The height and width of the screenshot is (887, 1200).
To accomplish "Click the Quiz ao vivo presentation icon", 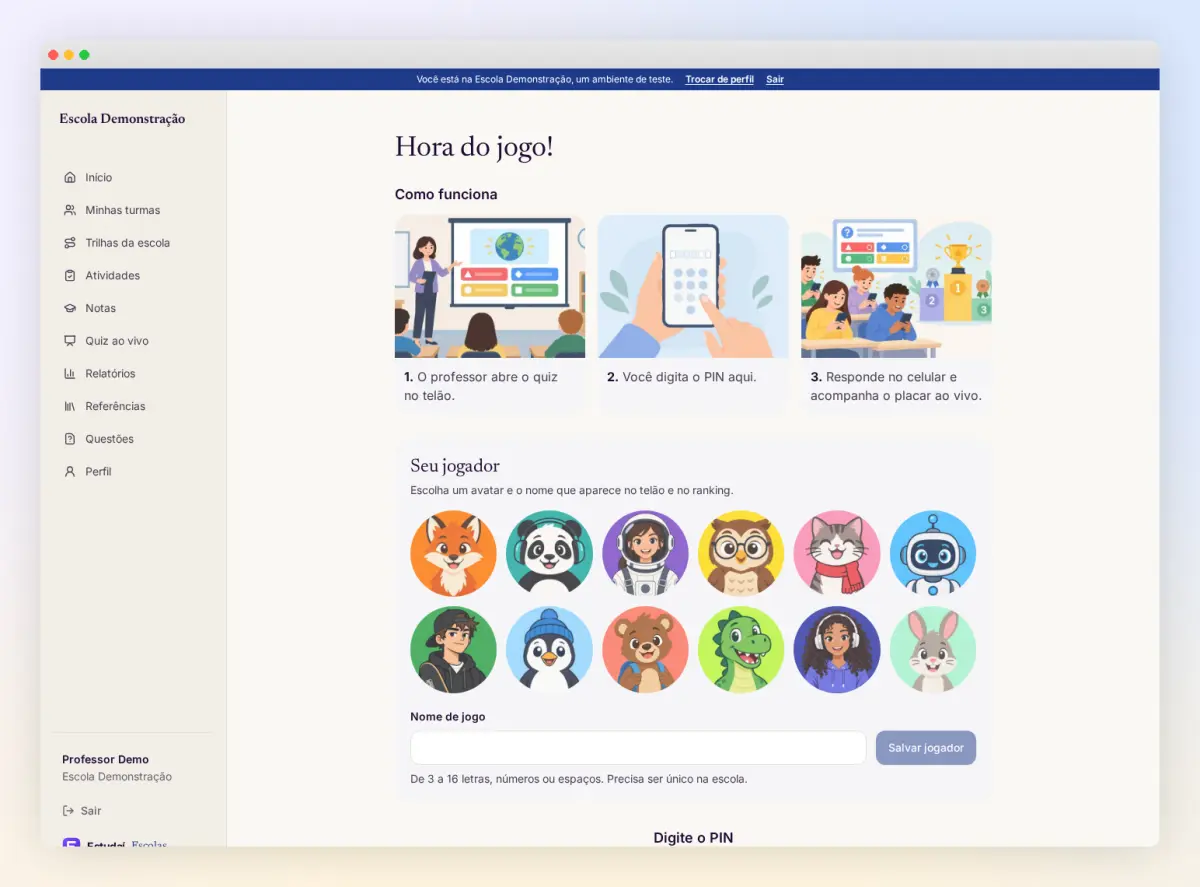I will click(x=70, y=341).
